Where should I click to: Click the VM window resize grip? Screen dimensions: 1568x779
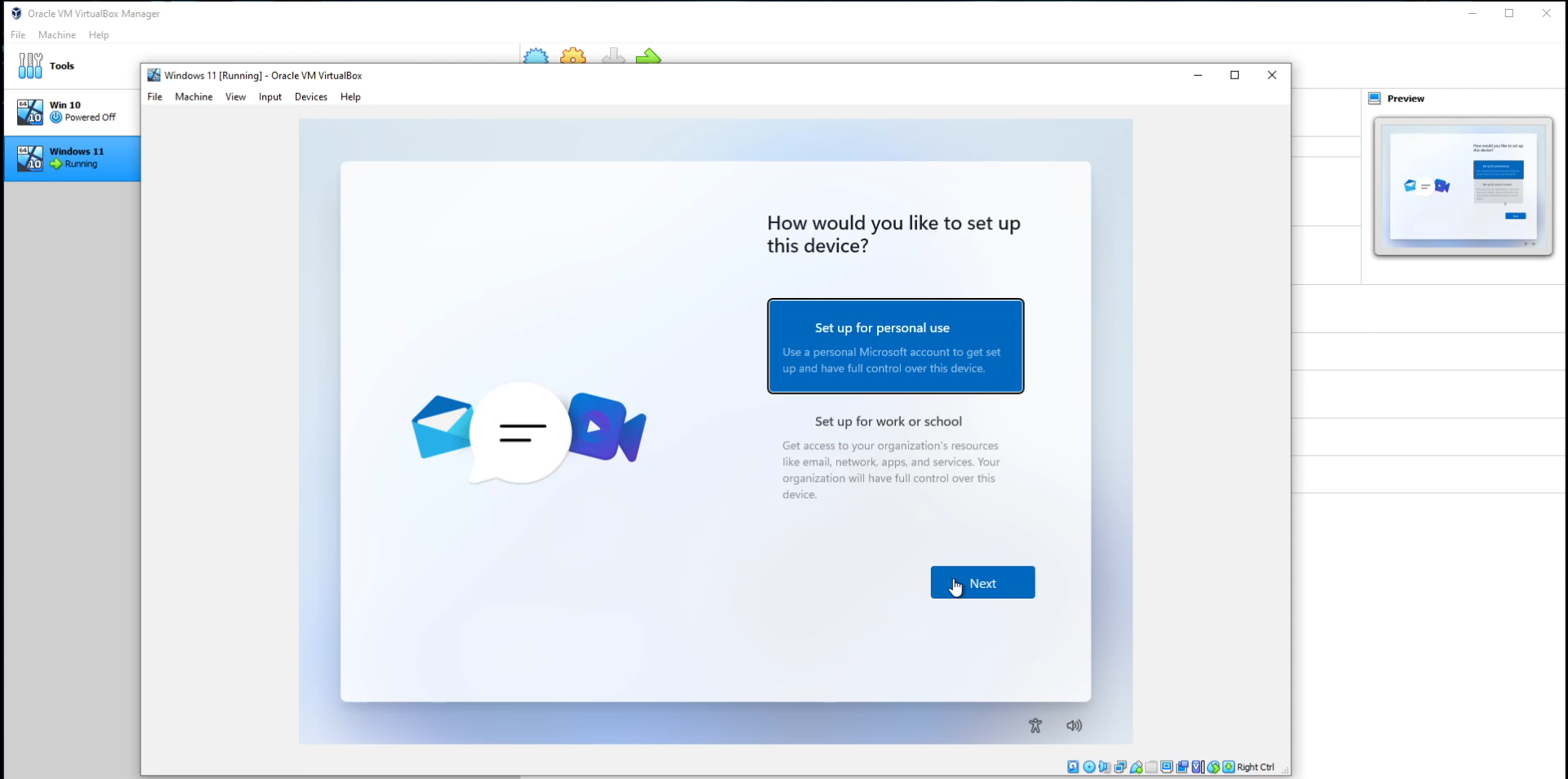[1285, 769]
